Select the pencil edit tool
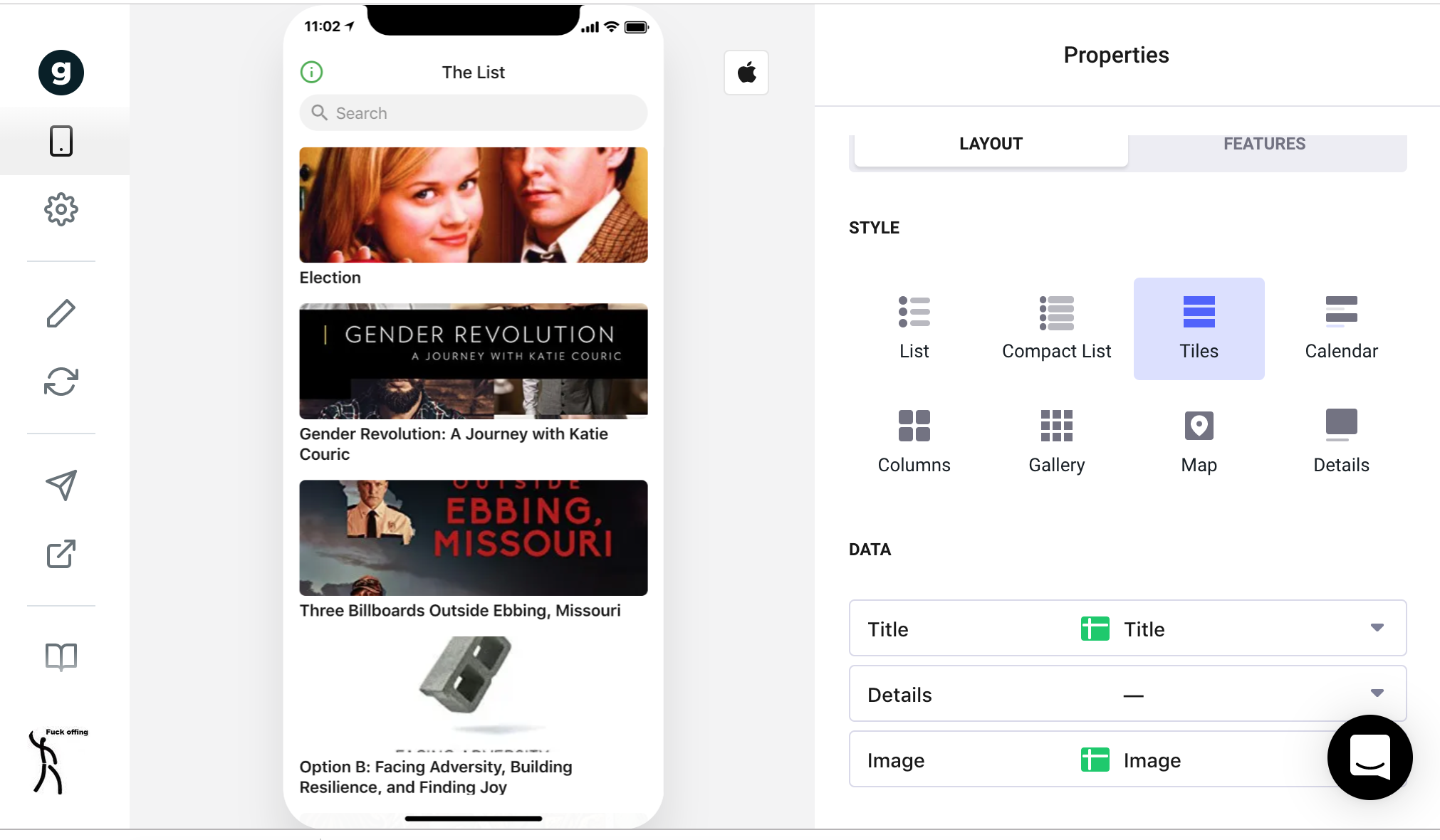This screenshot has height=840, width=1440. point(61,312)
